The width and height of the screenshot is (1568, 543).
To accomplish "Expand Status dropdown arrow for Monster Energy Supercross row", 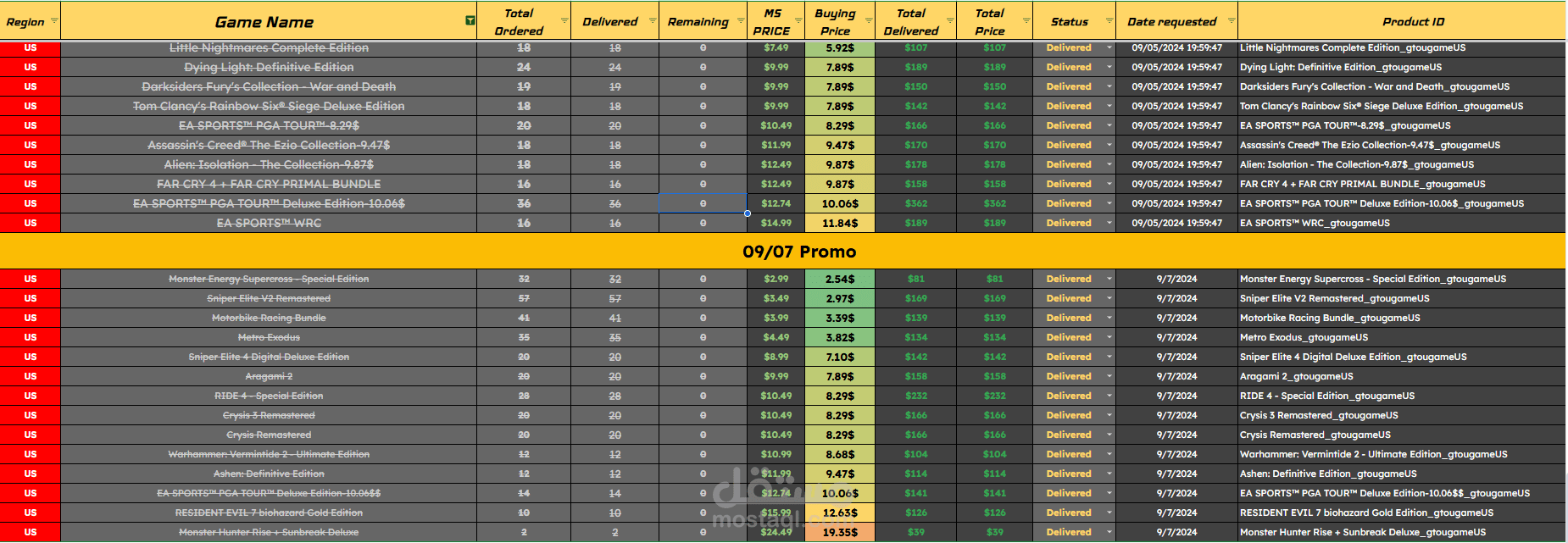I will [x=1109, y=279].
